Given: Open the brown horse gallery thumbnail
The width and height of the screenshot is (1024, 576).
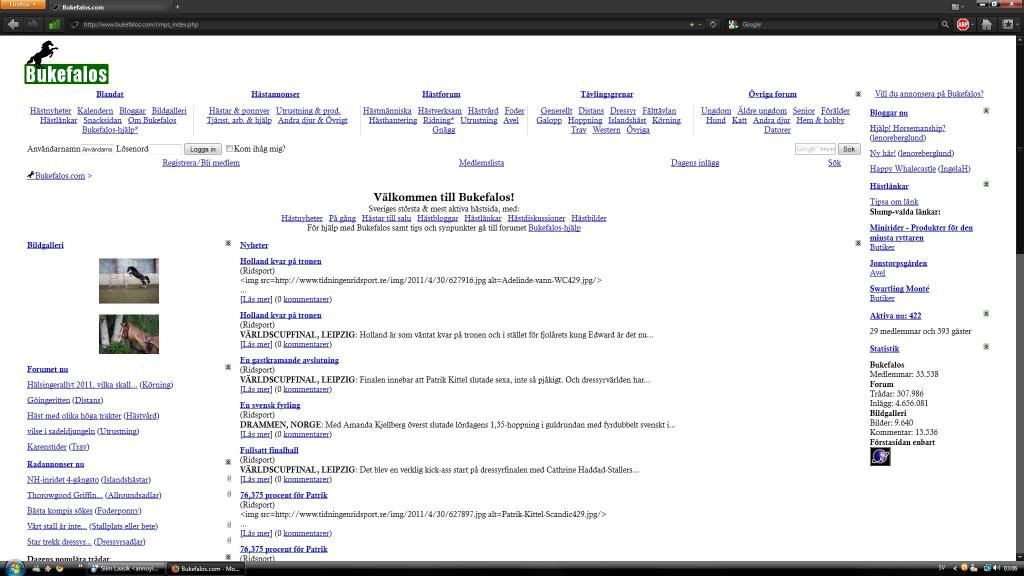Looking at the screenshot, I should [x=129, y=334].
